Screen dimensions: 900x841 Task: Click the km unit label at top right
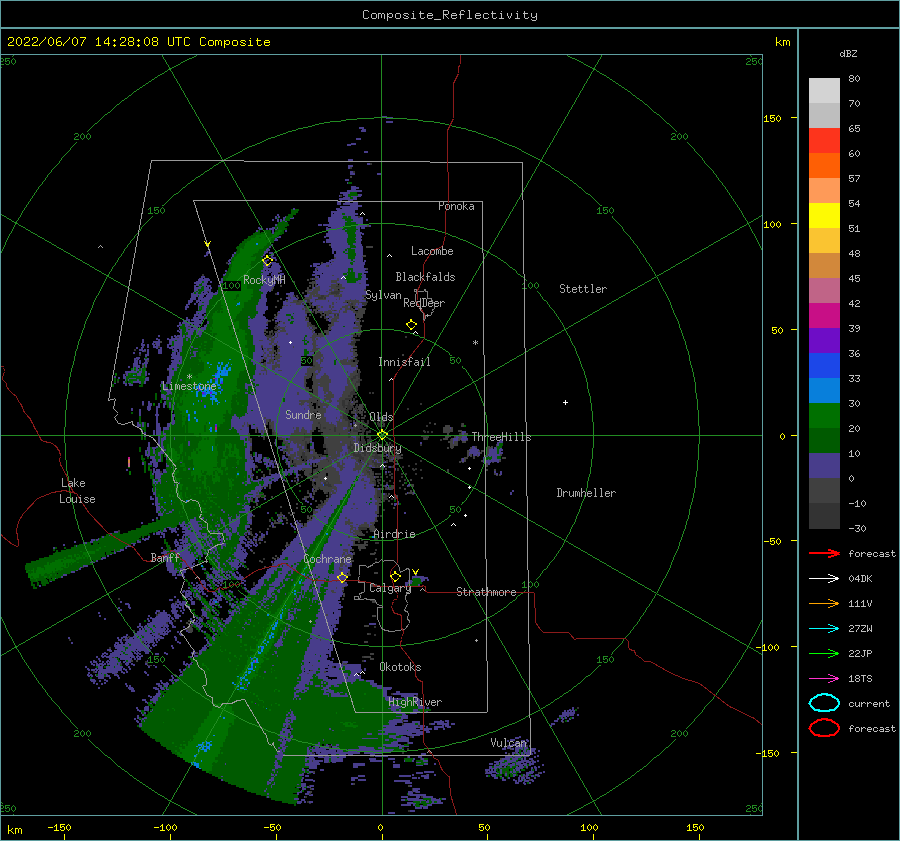click(x=782, y=42)
